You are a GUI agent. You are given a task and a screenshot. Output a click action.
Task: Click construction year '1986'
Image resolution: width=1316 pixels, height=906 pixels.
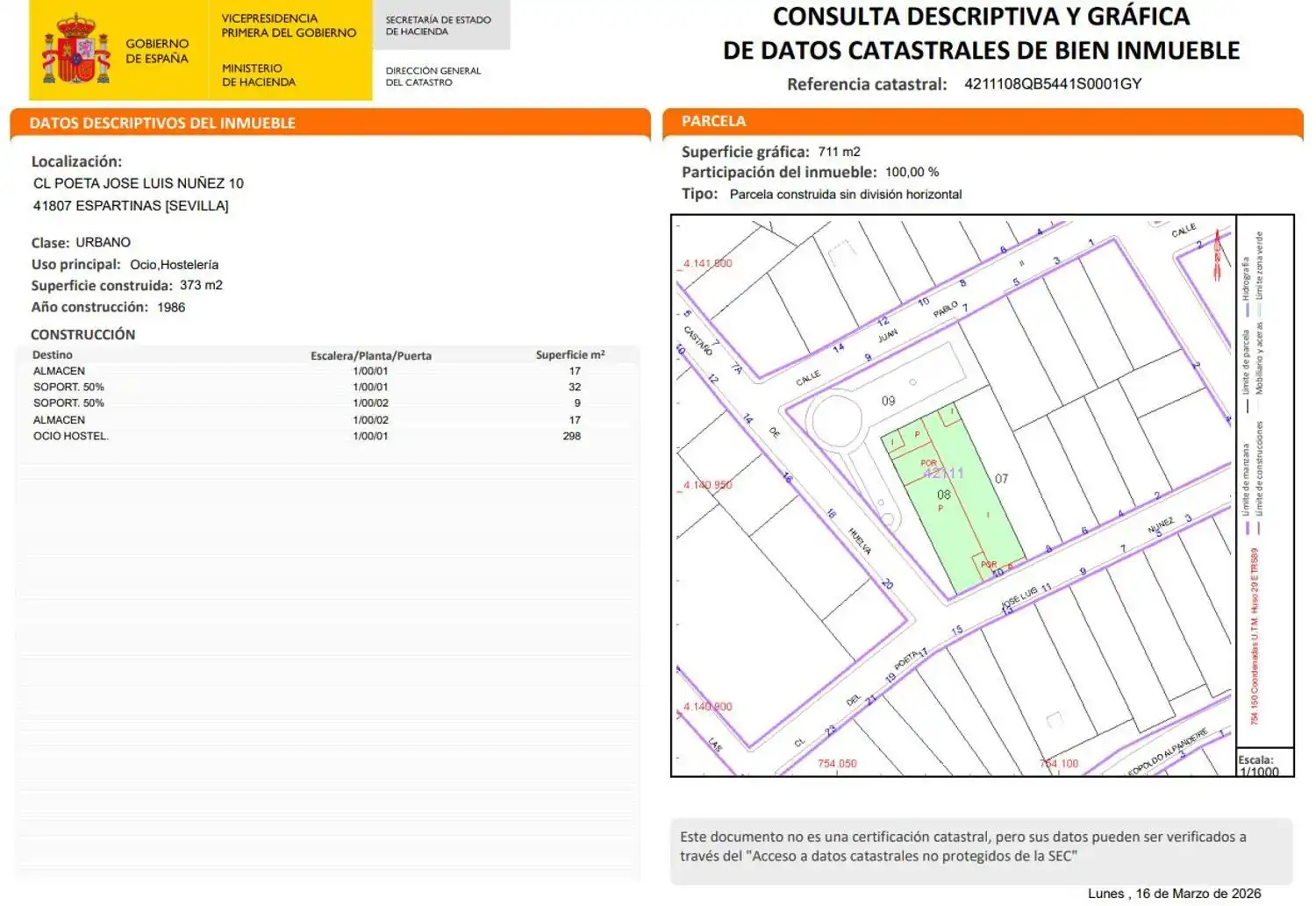click(171, 307)
